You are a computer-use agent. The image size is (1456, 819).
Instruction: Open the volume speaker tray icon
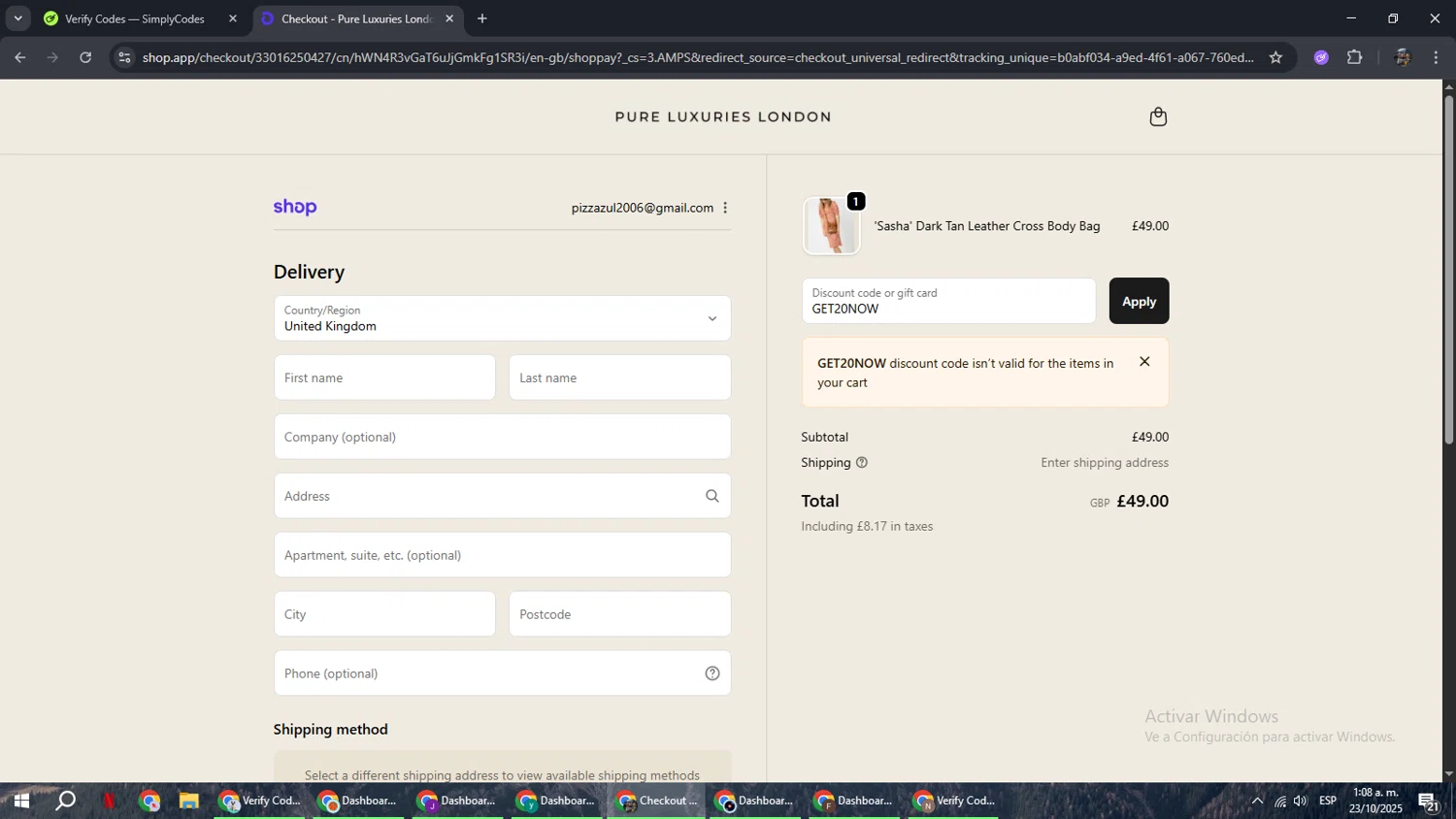pos(1301,801)
